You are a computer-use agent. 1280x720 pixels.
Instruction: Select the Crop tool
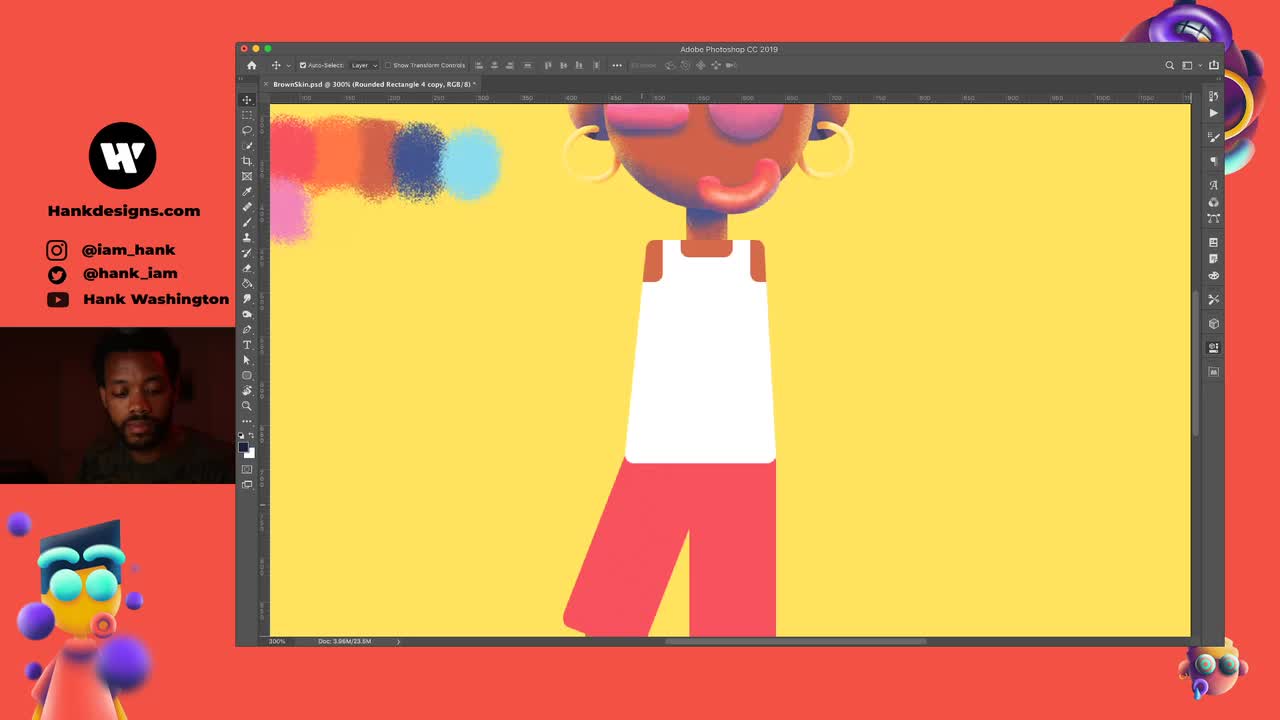click(x=247, y=161)
